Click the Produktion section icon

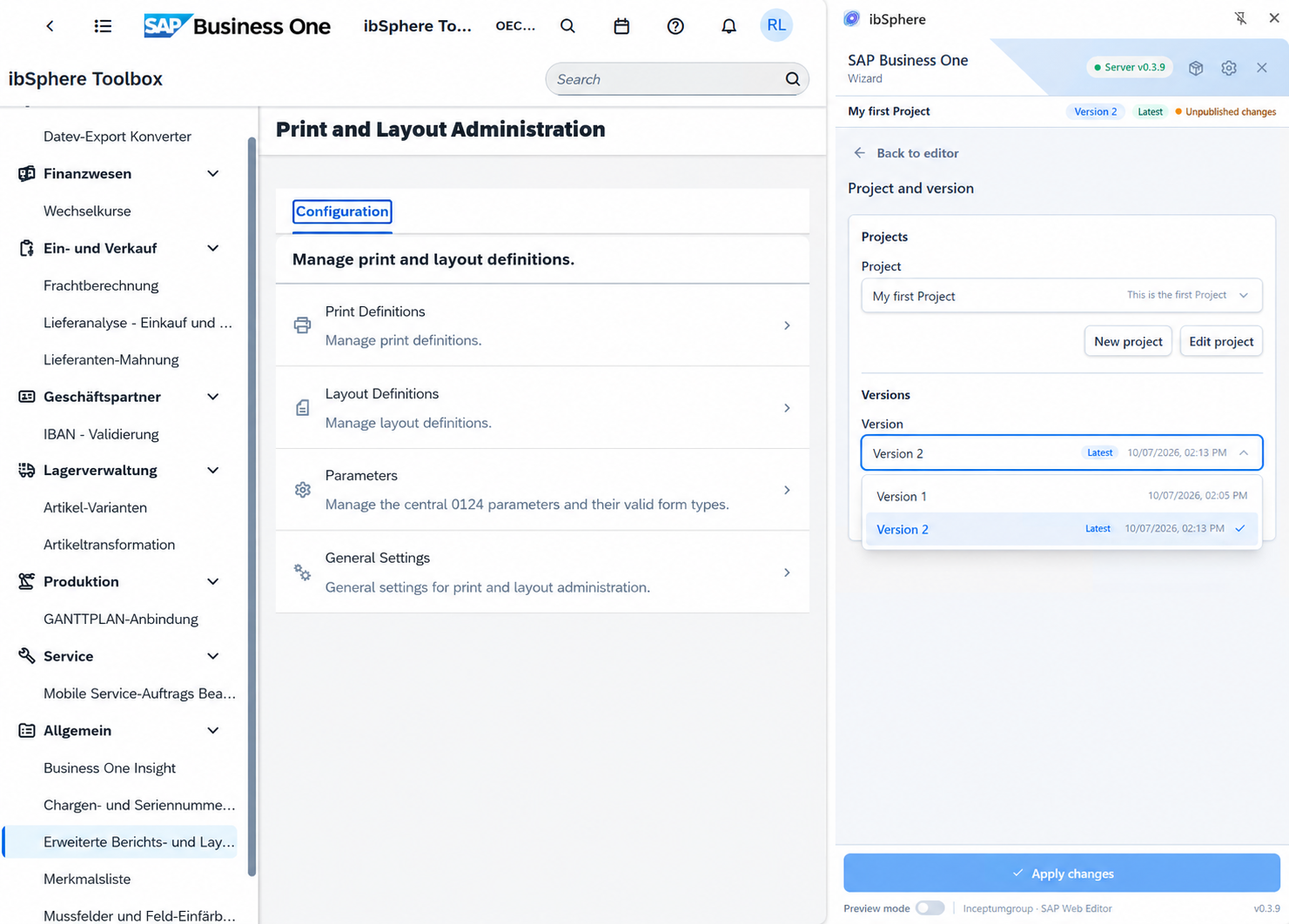pyautogui.click(x=27, y=581)
